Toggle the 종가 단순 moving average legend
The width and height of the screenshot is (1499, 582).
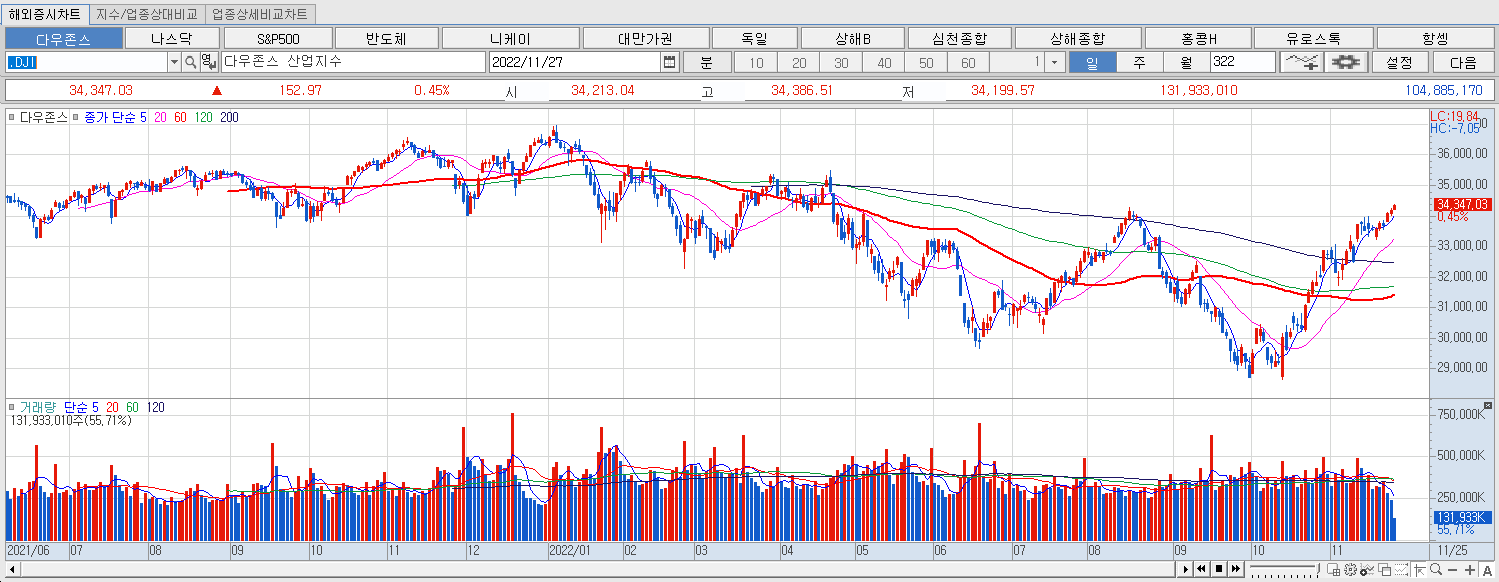pos(76,117)
